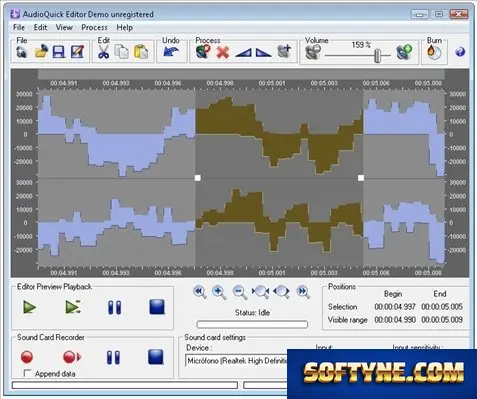Viewport: 477px width, 399px height.
Task: Click the Fade in triangle icon
Action: pyautogui.click(x=243, y=53)
